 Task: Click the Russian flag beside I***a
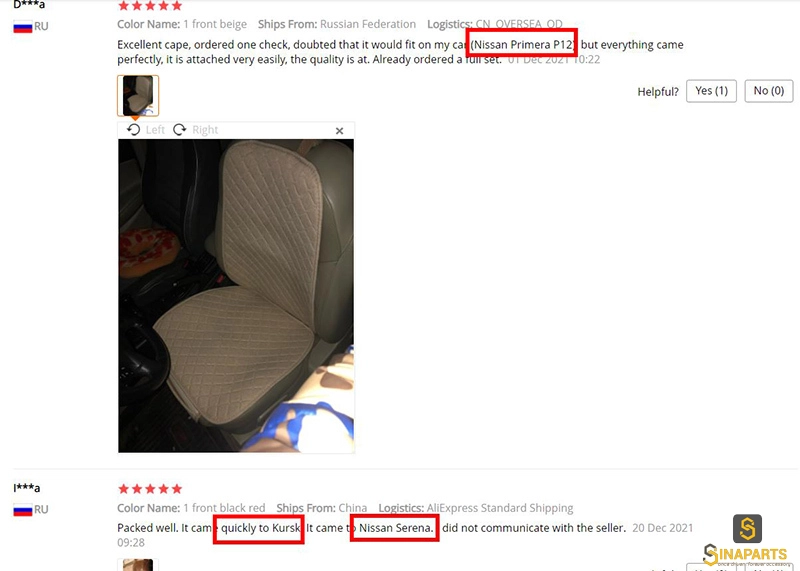[x=23, y=509]
